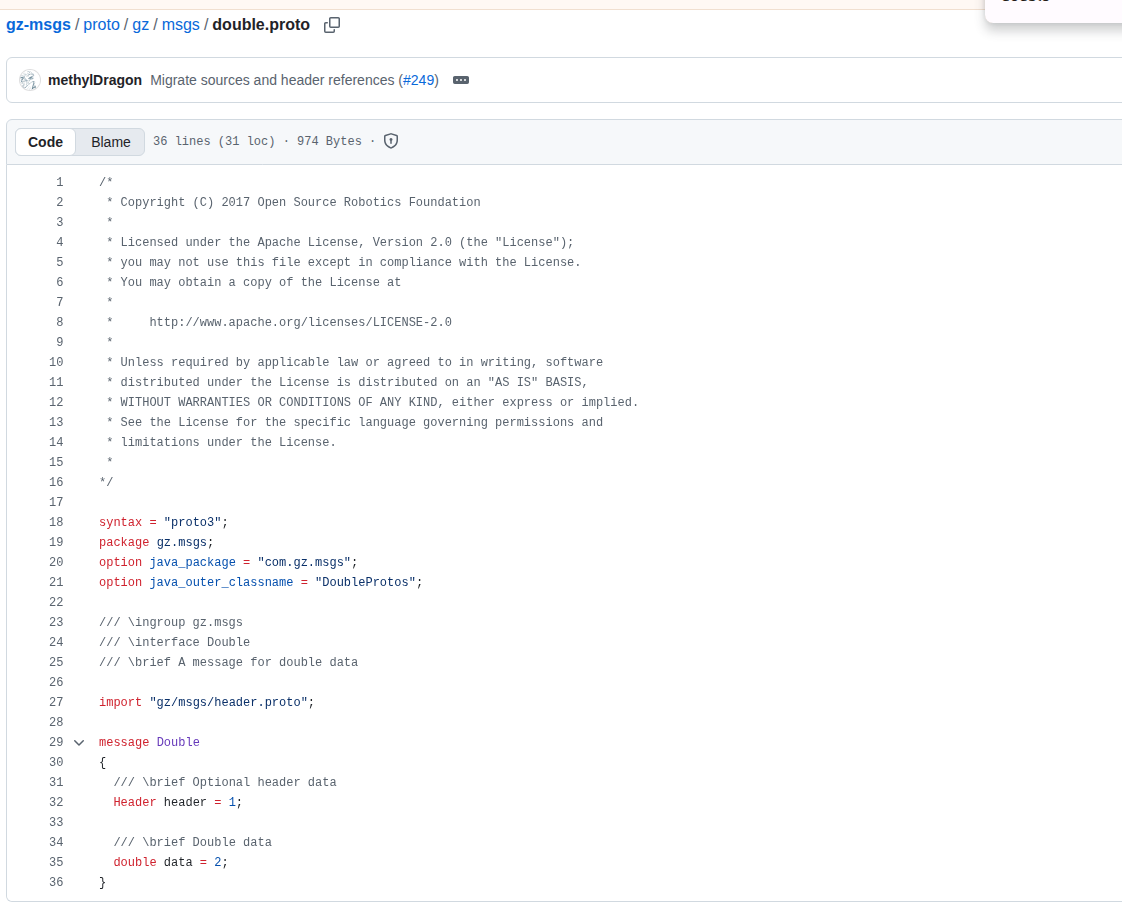
Task: Expand commit message details via ellipsis
Action: (x=461, y=80)
